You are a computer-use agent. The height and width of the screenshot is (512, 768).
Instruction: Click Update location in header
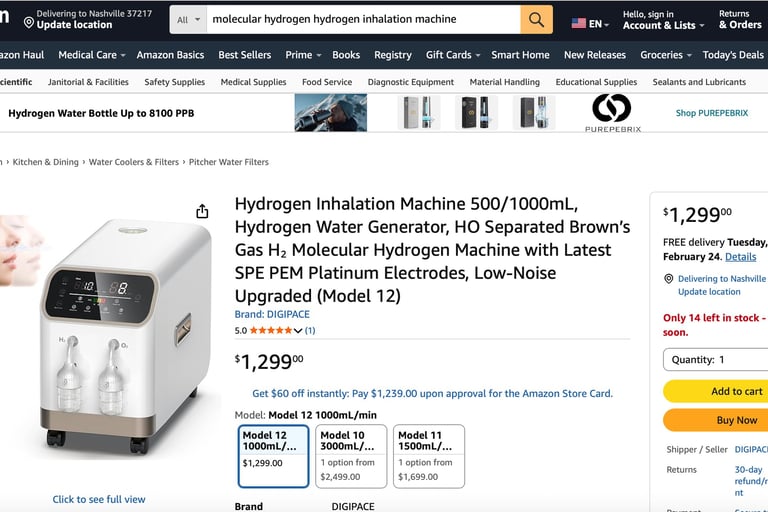coord(74,24)
